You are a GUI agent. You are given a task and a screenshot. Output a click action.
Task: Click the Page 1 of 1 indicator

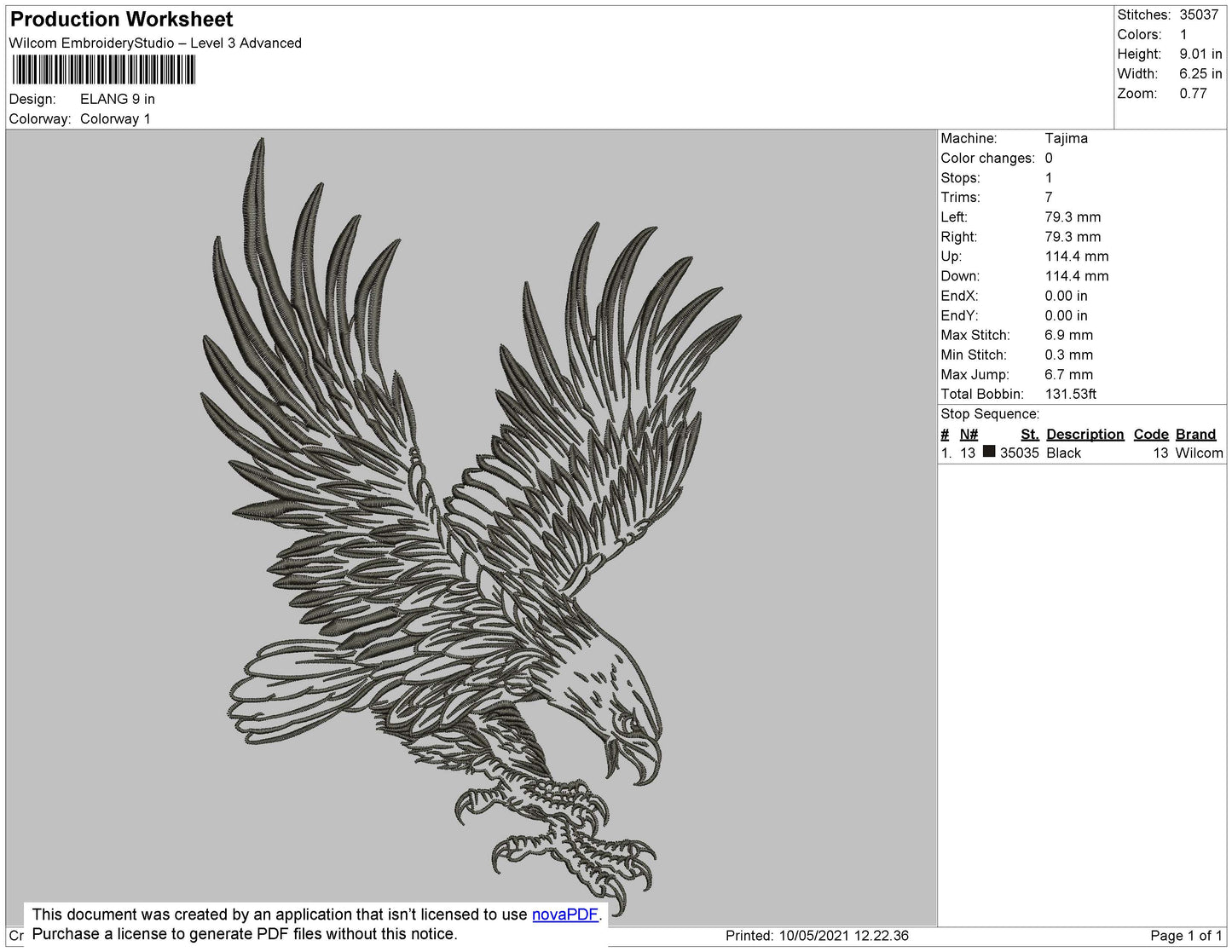1185,935
